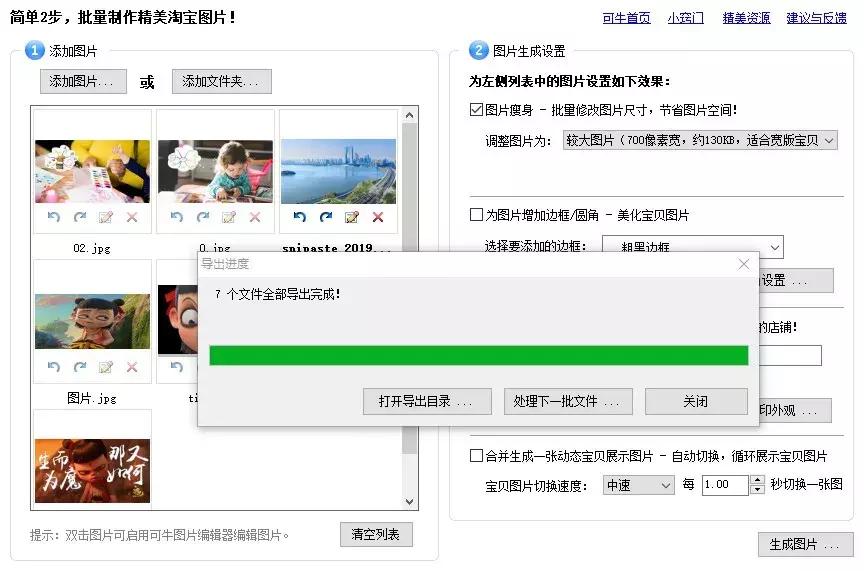The height and width of the screenshot is (571, 864).
Task: Open 宝贝图片切换速度 中速 dropdown
Action: [x=638, y=485]
